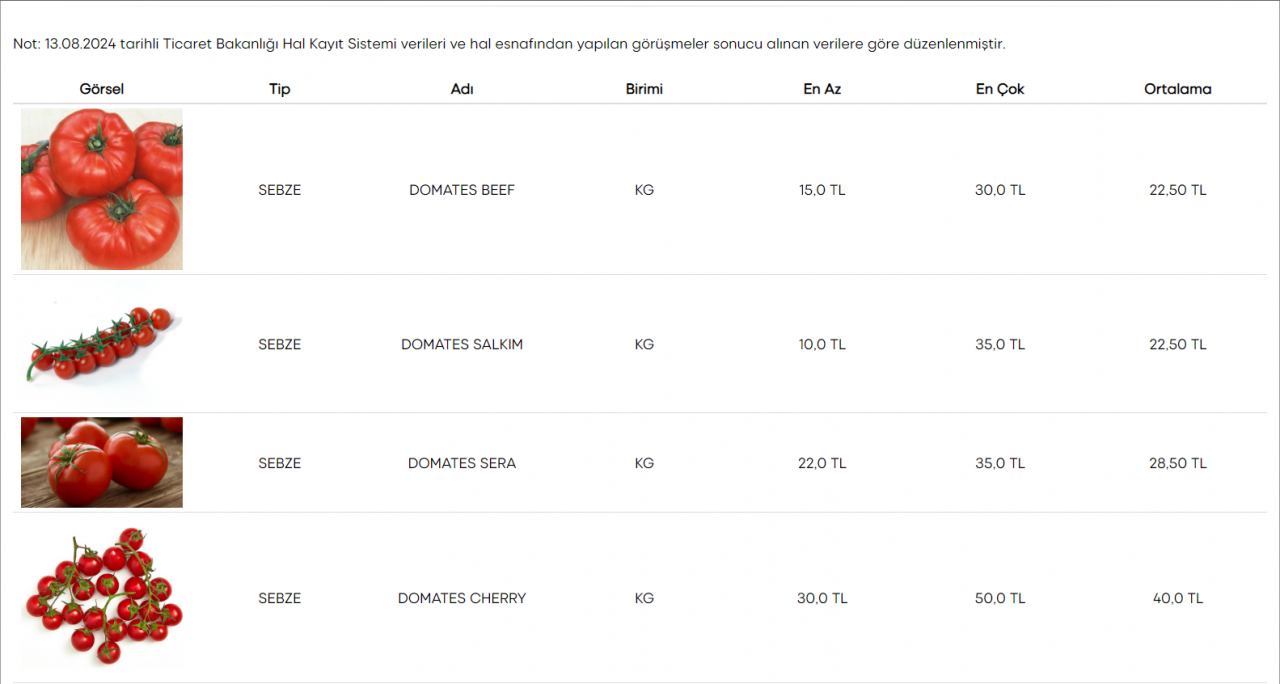Select the 50,0 TL maximum price
1280x684 pixels.
[x=1000, y=598]
